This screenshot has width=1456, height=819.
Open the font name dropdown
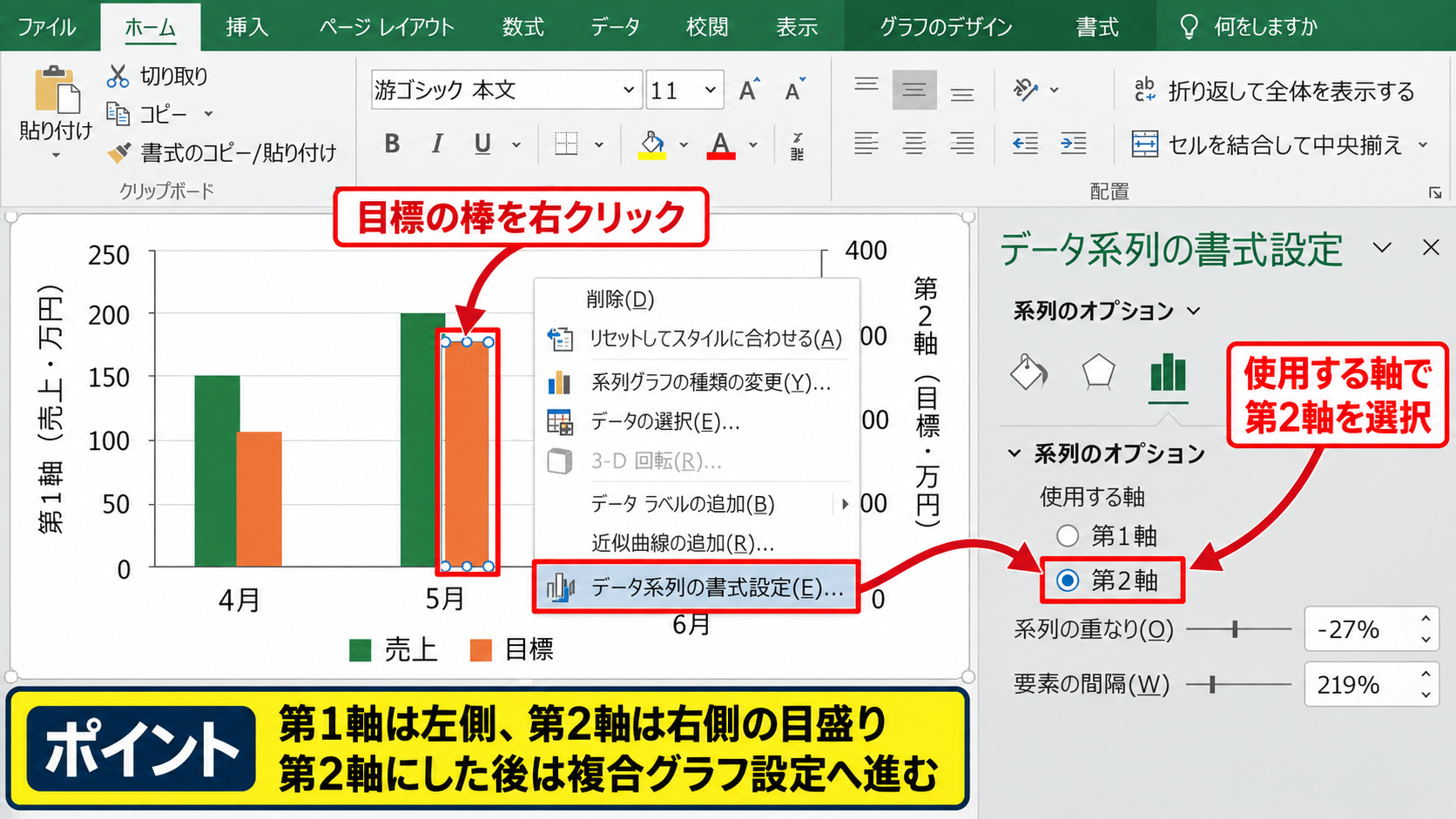click(x=628, y=90)
